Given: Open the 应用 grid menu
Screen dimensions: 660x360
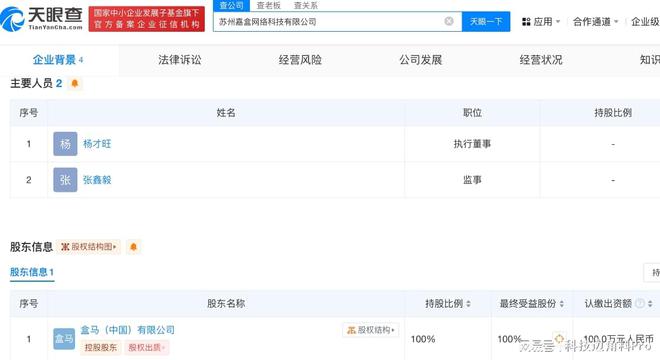Looking at the screenshot, I should (540, 21).
